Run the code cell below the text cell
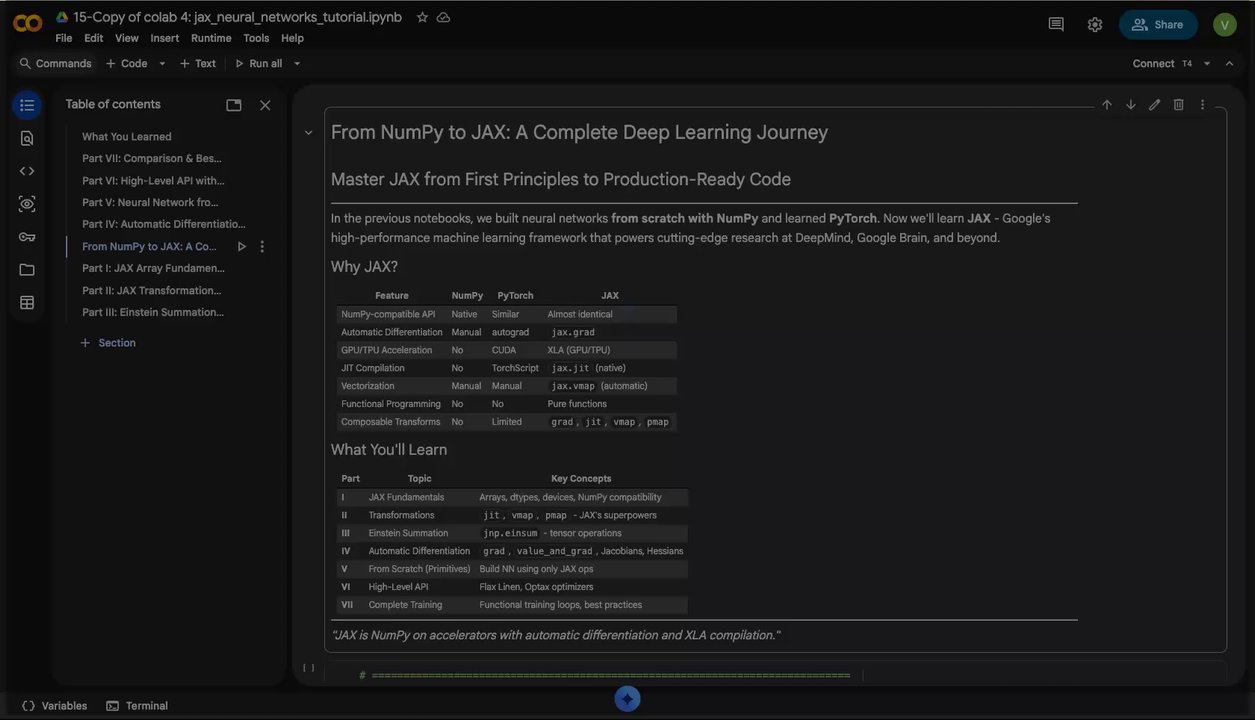 click(x=308, y=668)
